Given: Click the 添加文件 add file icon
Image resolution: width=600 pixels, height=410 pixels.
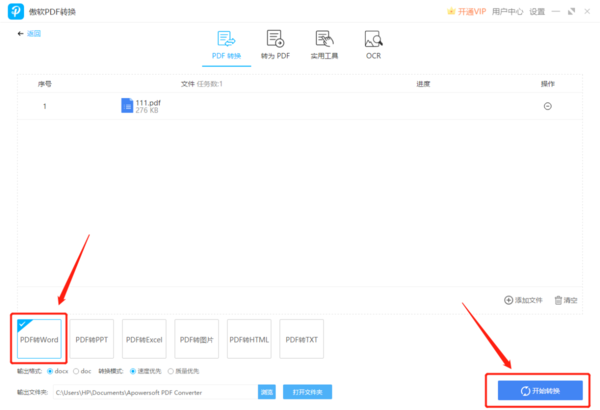Looking at the screenshot, I should coord(508,299).
